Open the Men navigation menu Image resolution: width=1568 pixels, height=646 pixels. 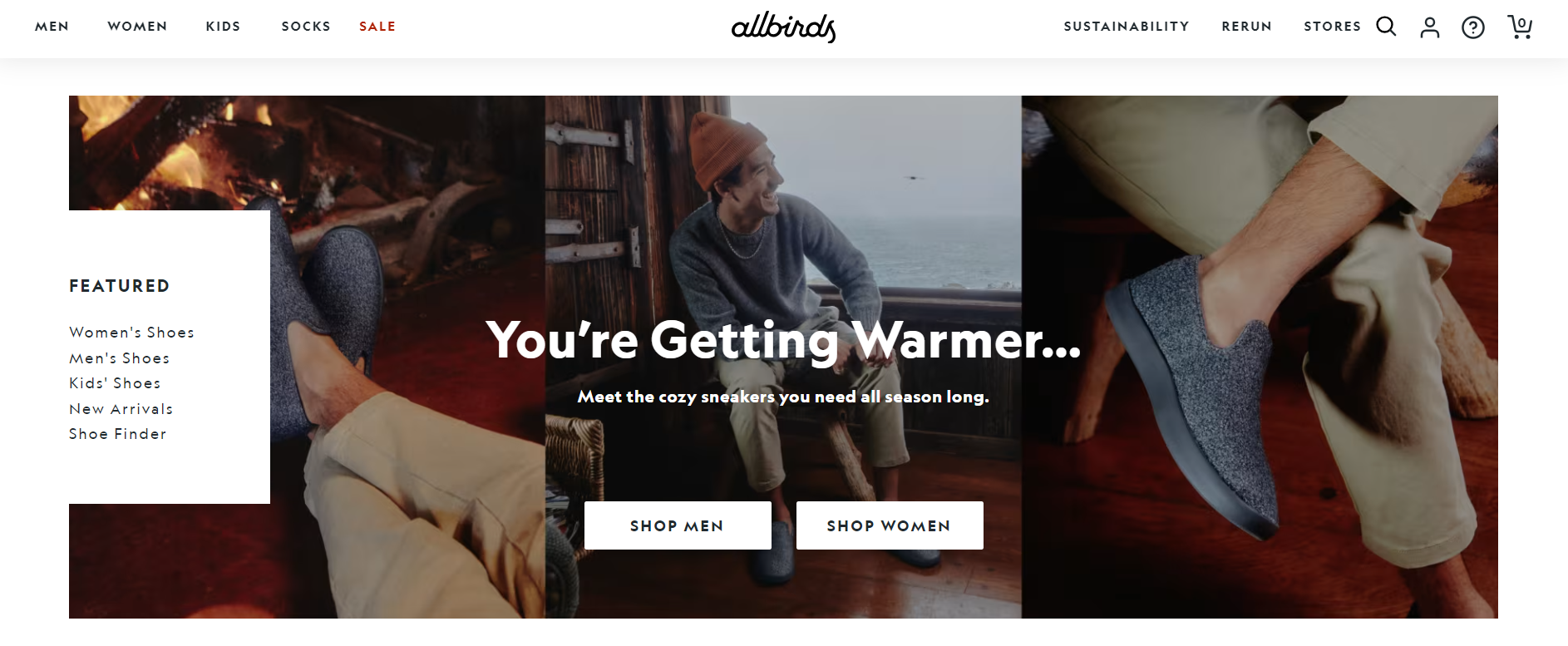pyautogui.click(x=52, y=27)
